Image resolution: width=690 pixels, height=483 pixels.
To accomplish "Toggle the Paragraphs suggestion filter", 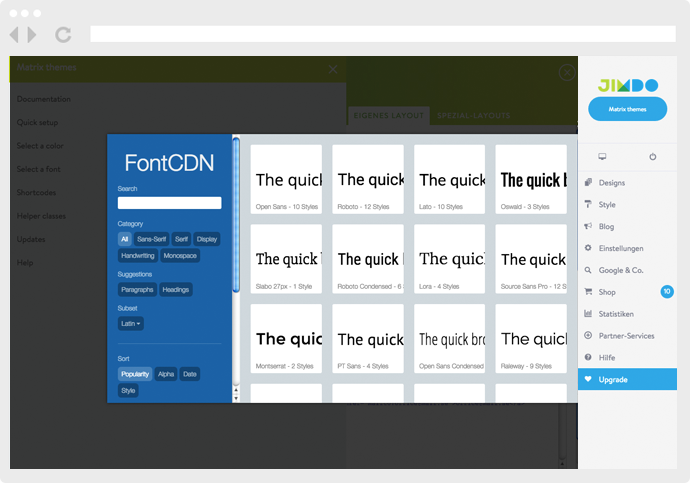I will click(137, 289).
